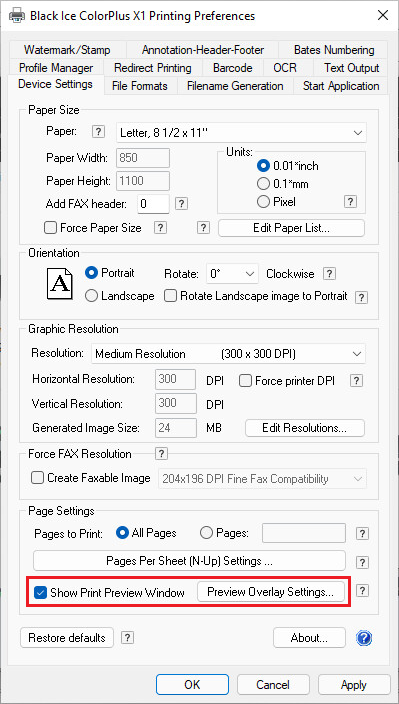Click help icon next to Force printer DPI
The width and height of the screenshot is (399, 704).
[x=356, y=381]
